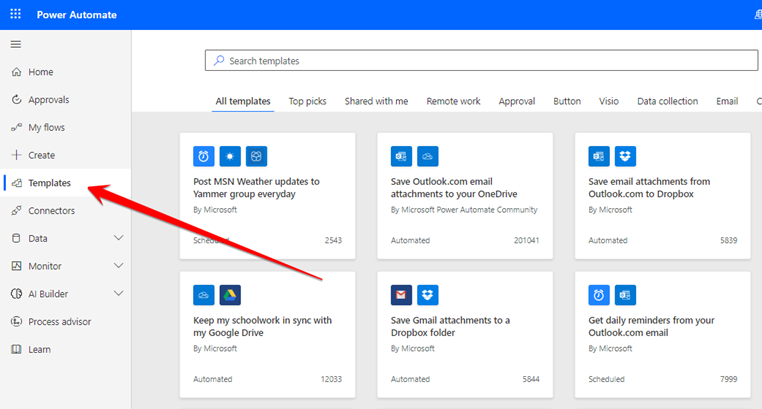The width and height of the screenshot is (762, 409).
Task: Click the MSN Weather sun icon
Action: 230,156
